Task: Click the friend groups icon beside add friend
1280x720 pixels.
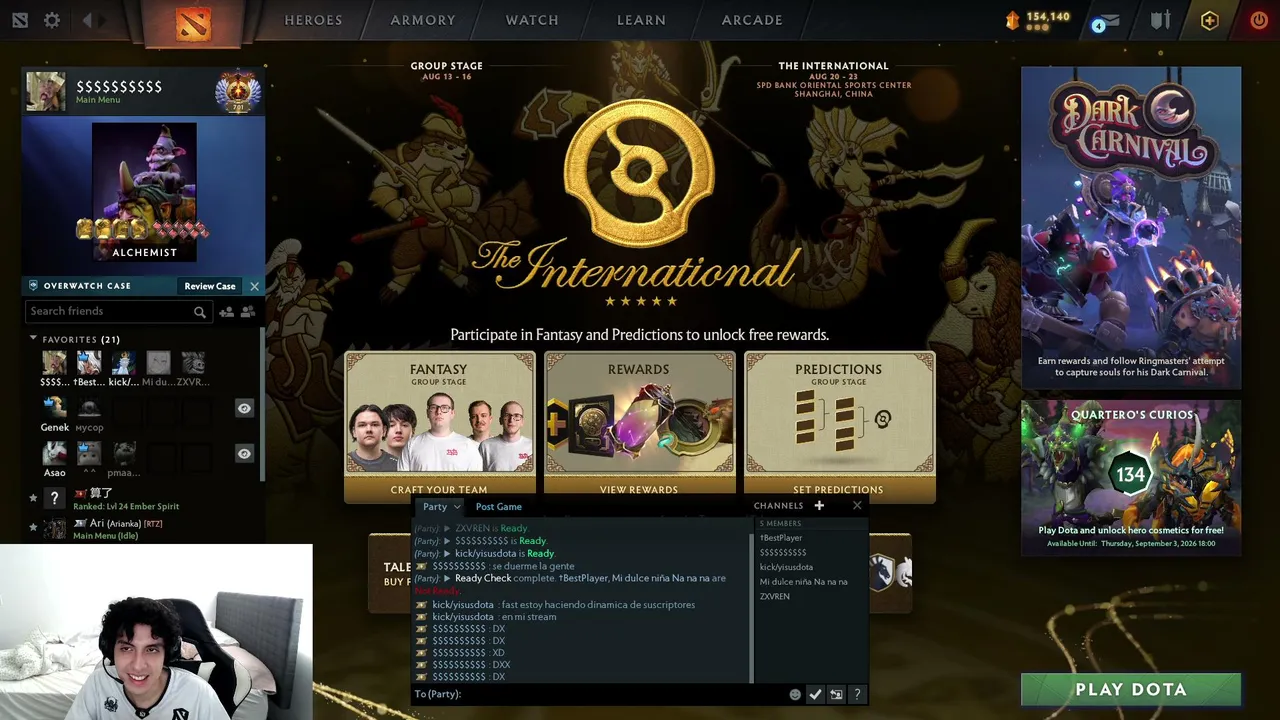Action: pos(248,312)
